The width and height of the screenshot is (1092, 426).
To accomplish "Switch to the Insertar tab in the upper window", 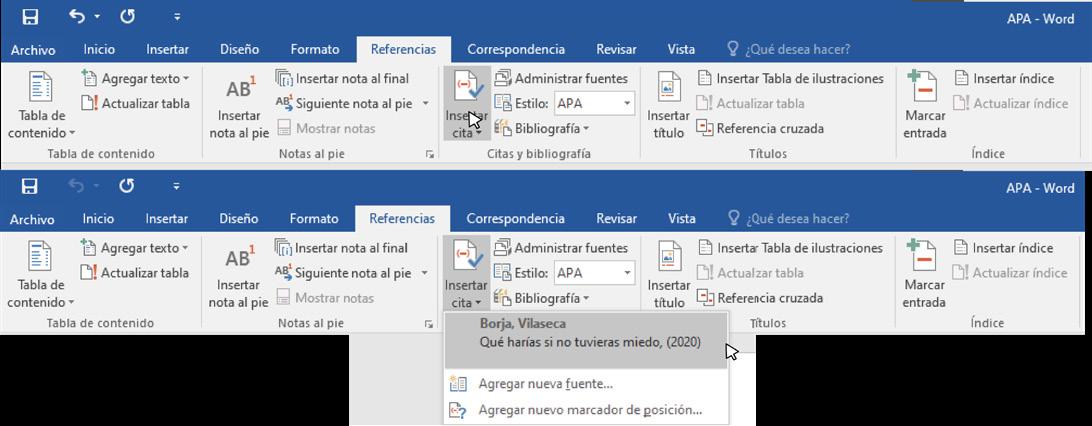I will 167,49.
